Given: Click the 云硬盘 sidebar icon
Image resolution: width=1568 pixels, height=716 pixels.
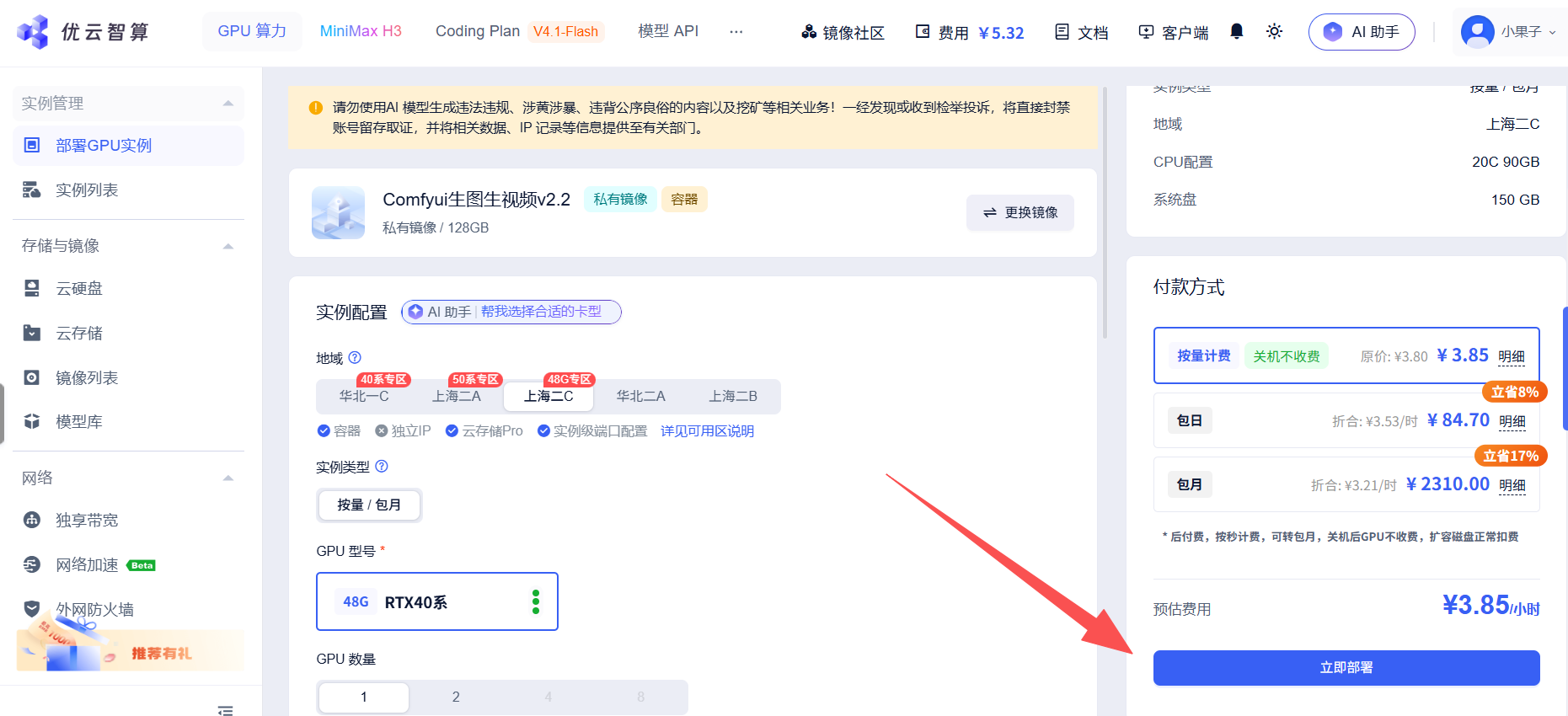Looking at the screenshot, I should [x=32, y=289].
